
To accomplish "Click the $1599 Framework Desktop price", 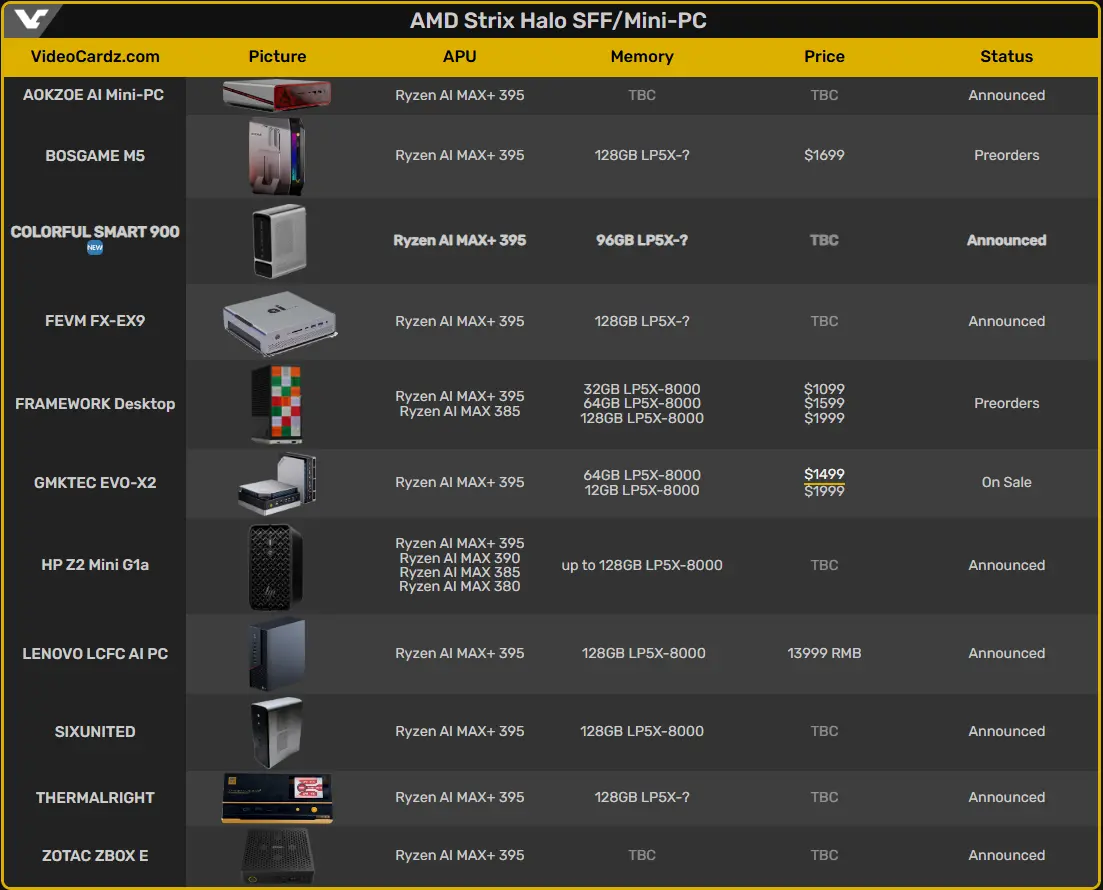I will pos(824,403).
